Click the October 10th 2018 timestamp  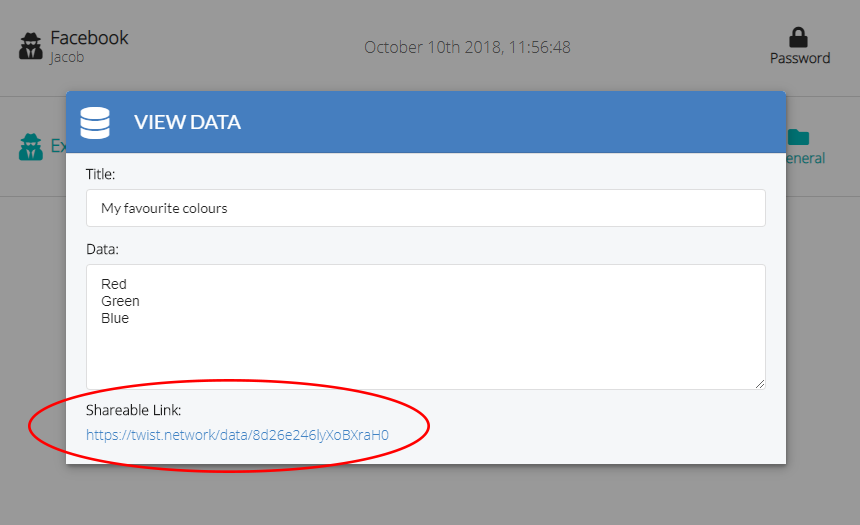click(x=467, y=47)
